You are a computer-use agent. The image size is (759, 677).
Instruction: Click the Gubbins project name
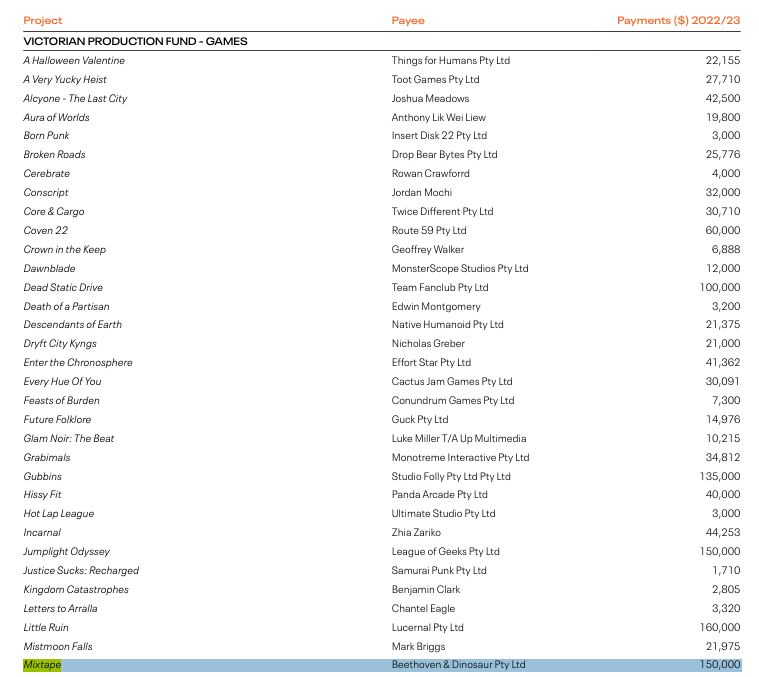pos(43,477)
